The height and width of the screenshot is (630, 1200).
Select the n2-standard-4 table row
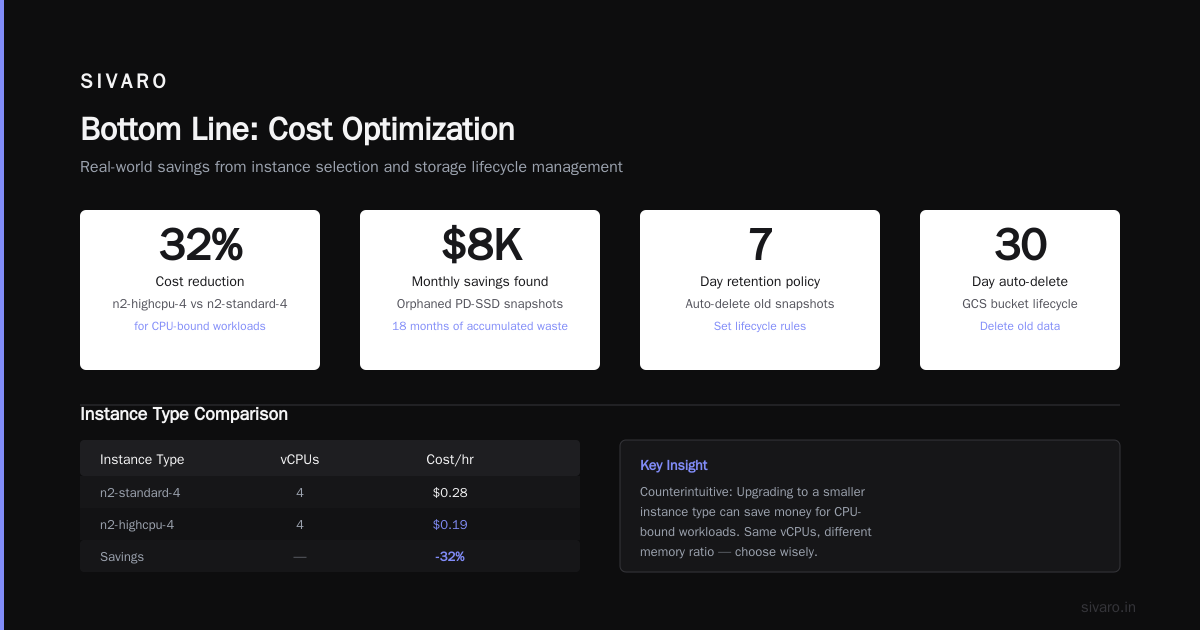[330, 492]
